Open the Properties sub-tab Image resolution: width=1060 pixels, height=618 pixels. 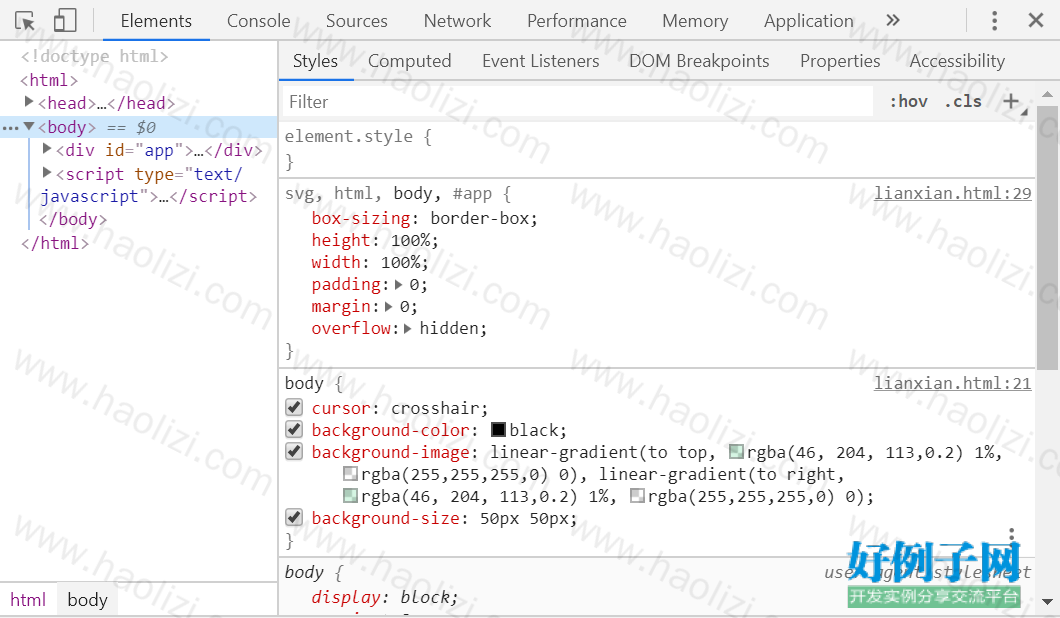pos(840,61)
